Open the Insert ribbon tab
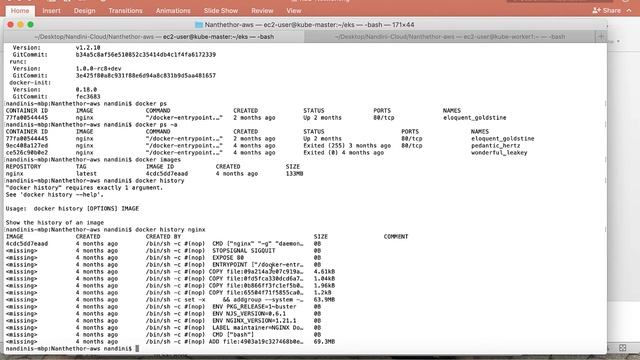The image size is (640, 360). coord(51,11)
